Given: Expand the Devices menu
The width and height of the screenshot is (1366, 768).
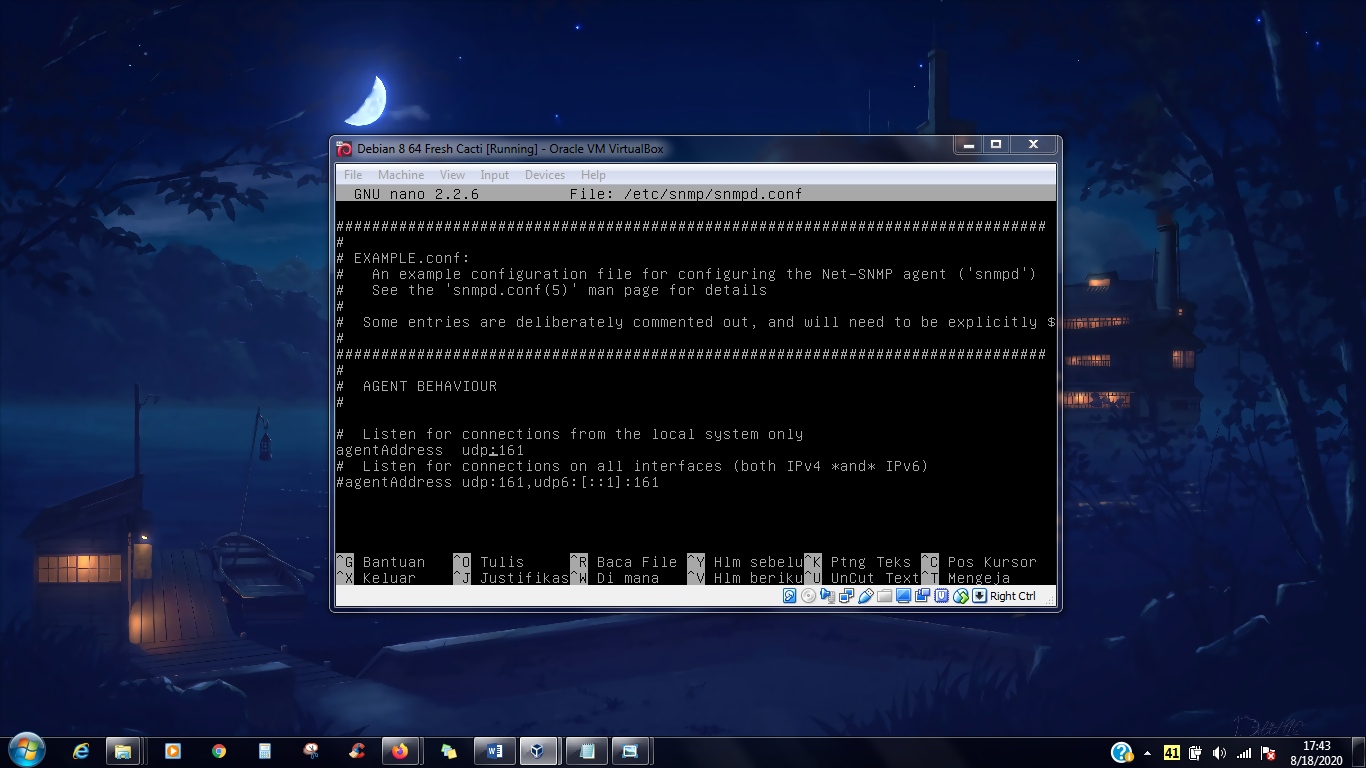Looking at the screenshot, I should coord(545,175).
